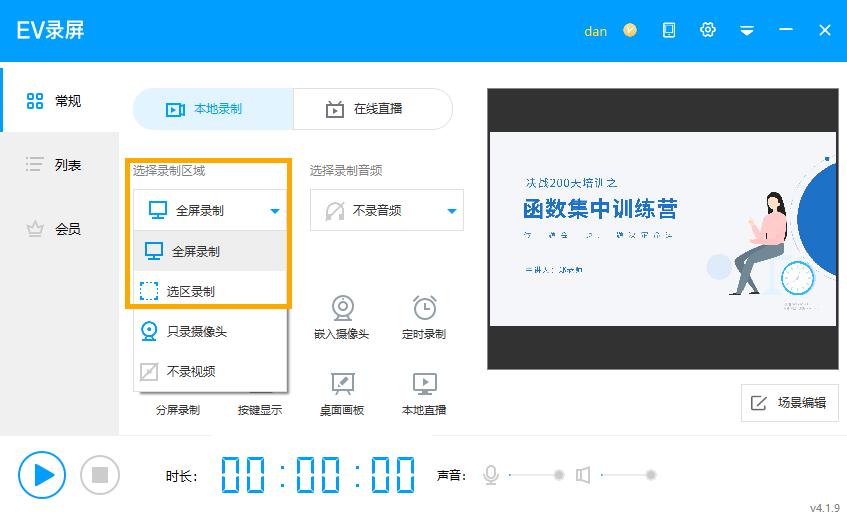Minimize the EV录屏 window
This screenshot has height=512, width=847.
coord(786,29)
